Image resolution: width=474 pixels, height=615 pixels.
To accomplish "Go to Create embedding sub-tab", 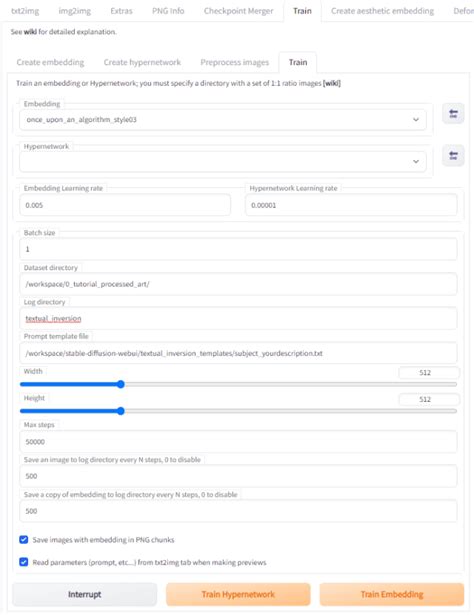I will [50, 62].
